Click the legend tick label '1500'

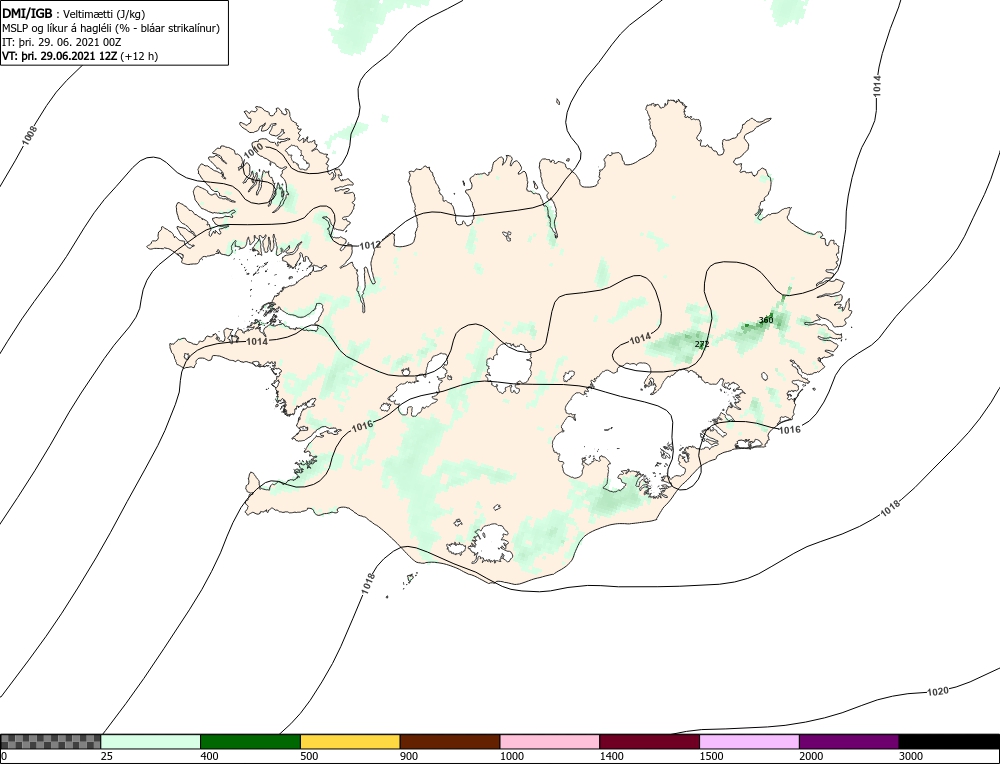pos(711,757)
